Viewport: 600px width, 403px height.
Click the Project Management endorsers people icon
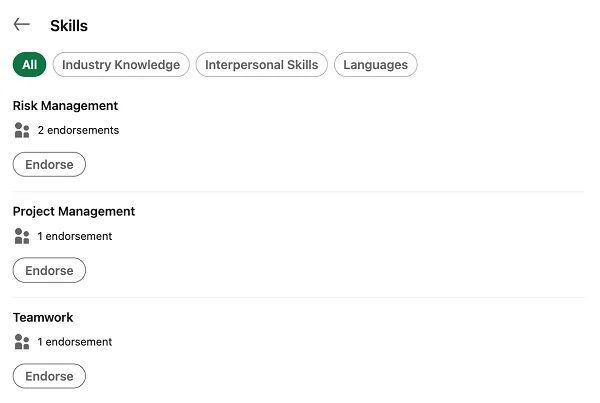point(22,236)
